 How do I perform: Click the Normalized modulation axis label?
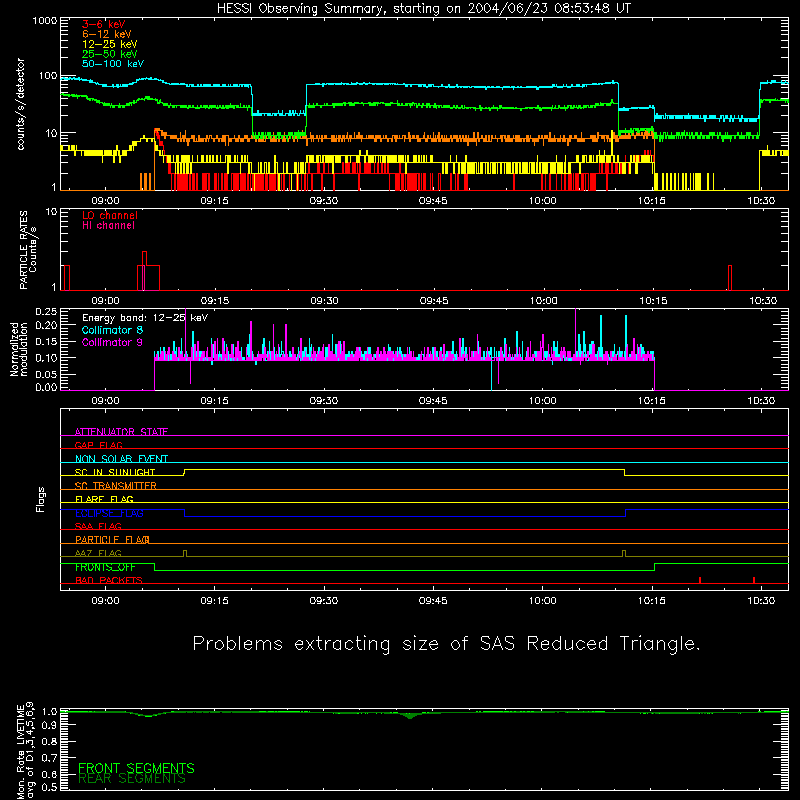coord(19,349)
